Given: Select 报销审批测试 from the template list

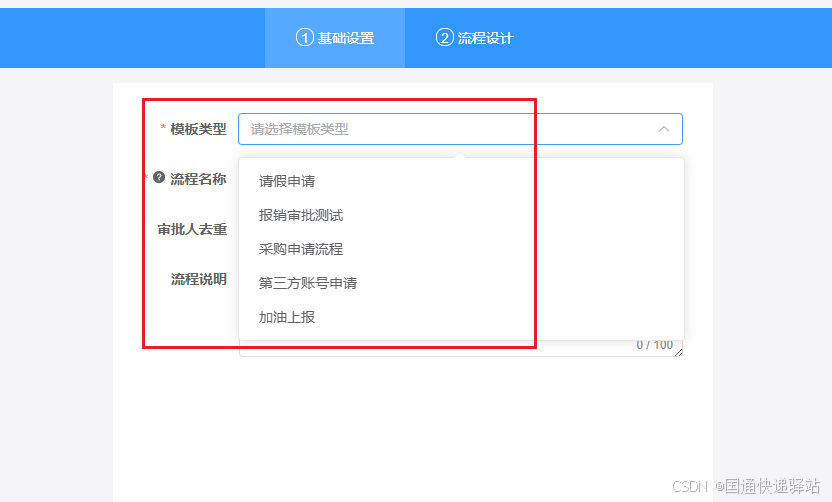Looking at the screenshot, I should point(461,215).
